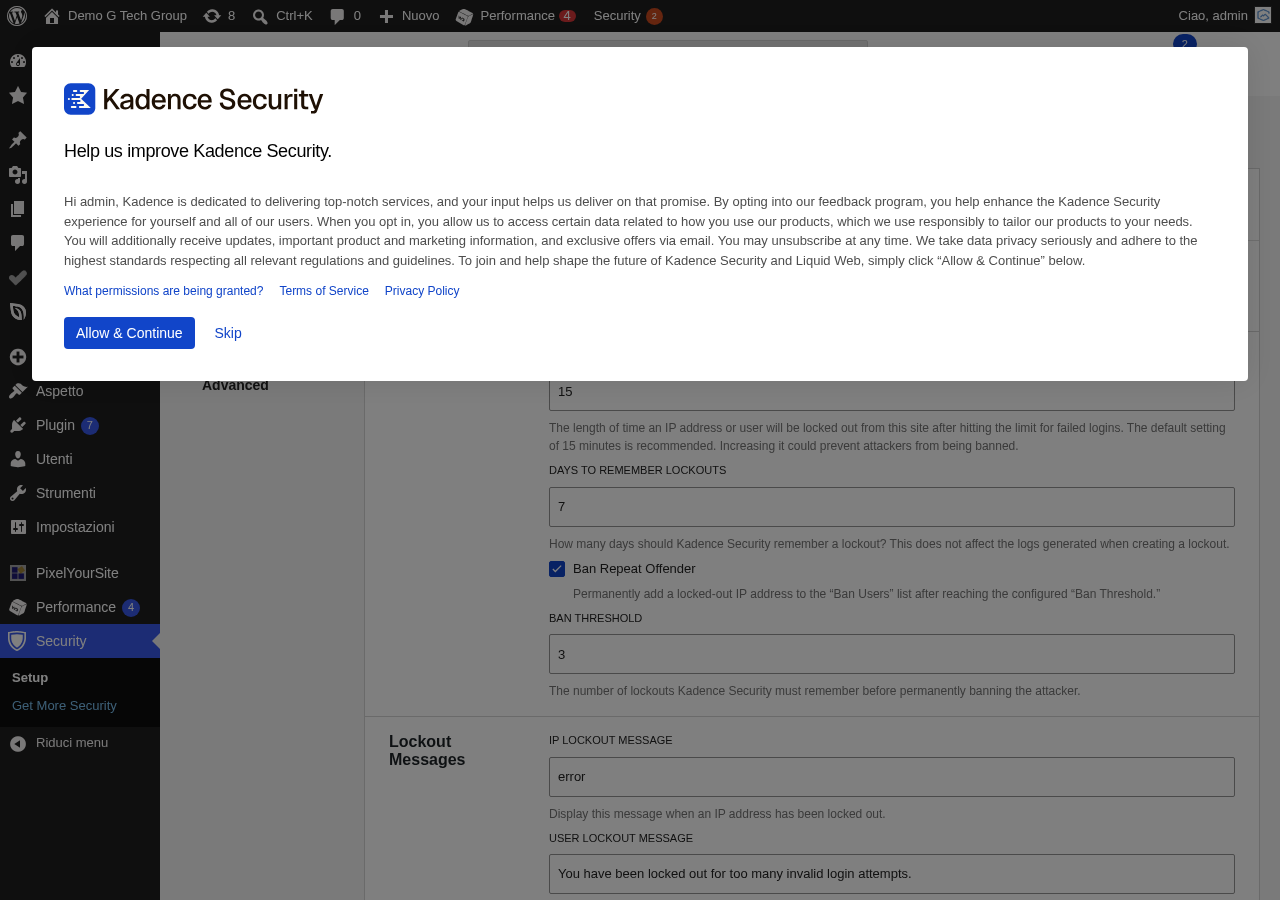Click the Plugin badge showing 7

click(x=90, y=426)
